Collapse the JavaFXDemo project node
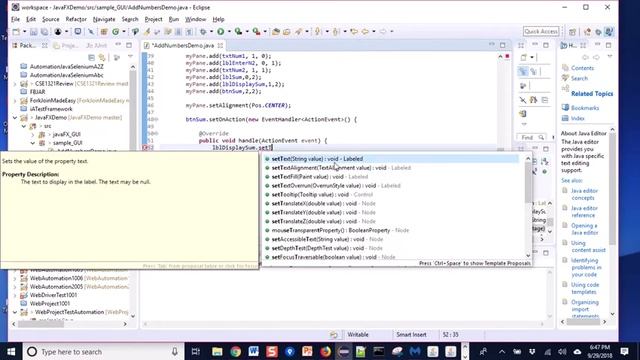The height and width of the screenshot is (360, 640). coord(15,118)
